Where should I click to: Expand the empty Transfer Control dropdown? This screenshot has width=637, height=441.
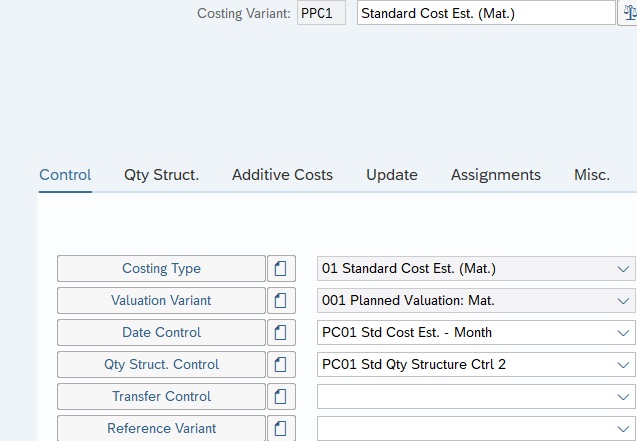click(625, 397)
